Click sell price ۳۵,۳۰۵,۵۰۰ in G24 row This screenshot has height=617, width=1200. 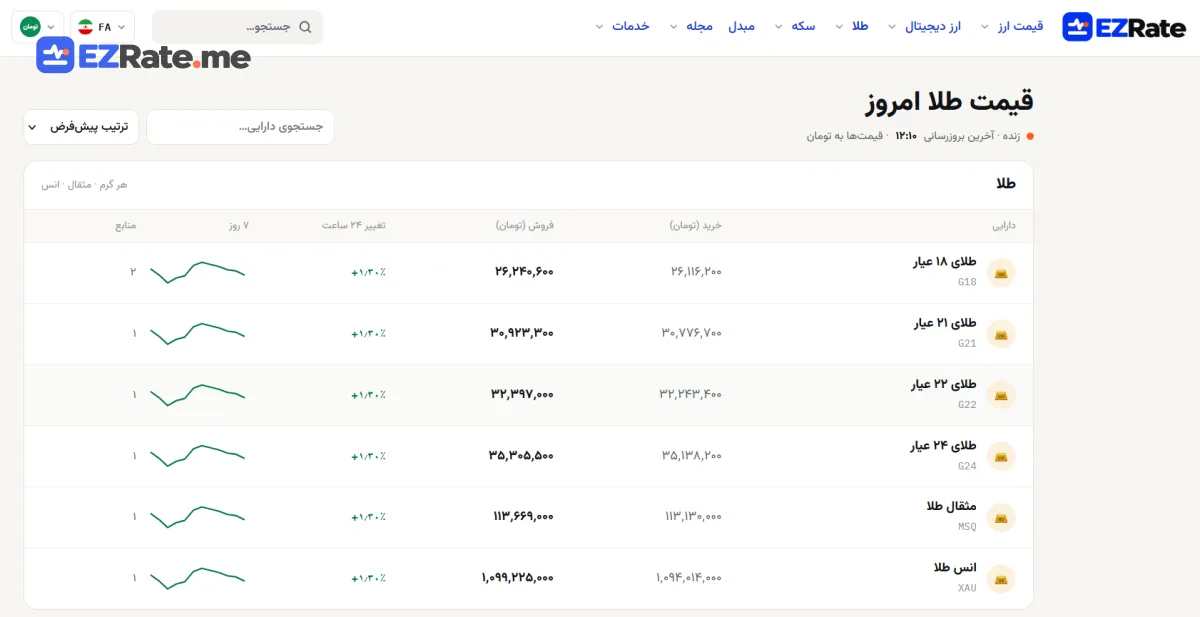click(x=521, y=455)
